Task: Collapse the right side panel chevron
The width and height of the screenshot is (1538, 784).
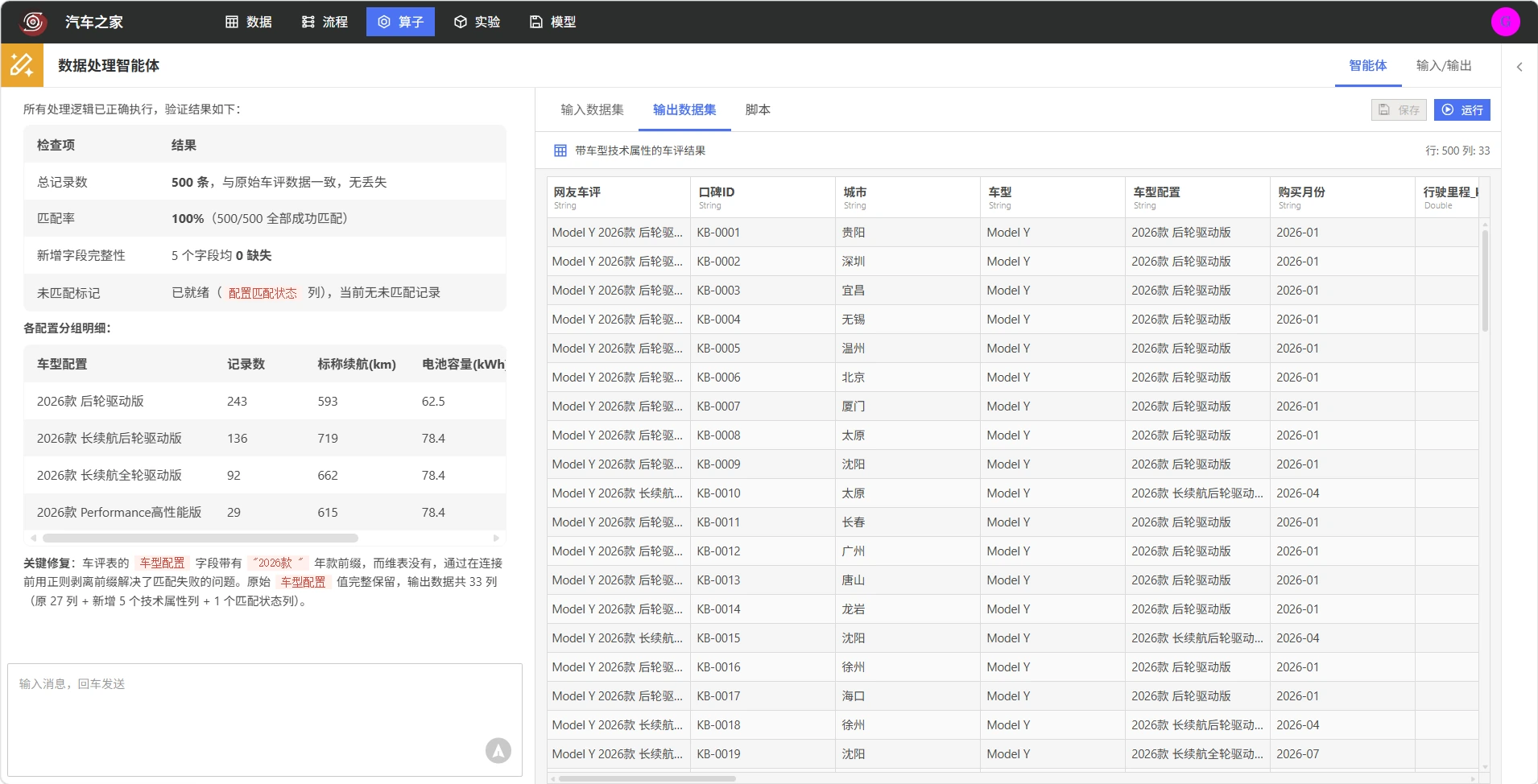Action: (x=1519, y=67)
